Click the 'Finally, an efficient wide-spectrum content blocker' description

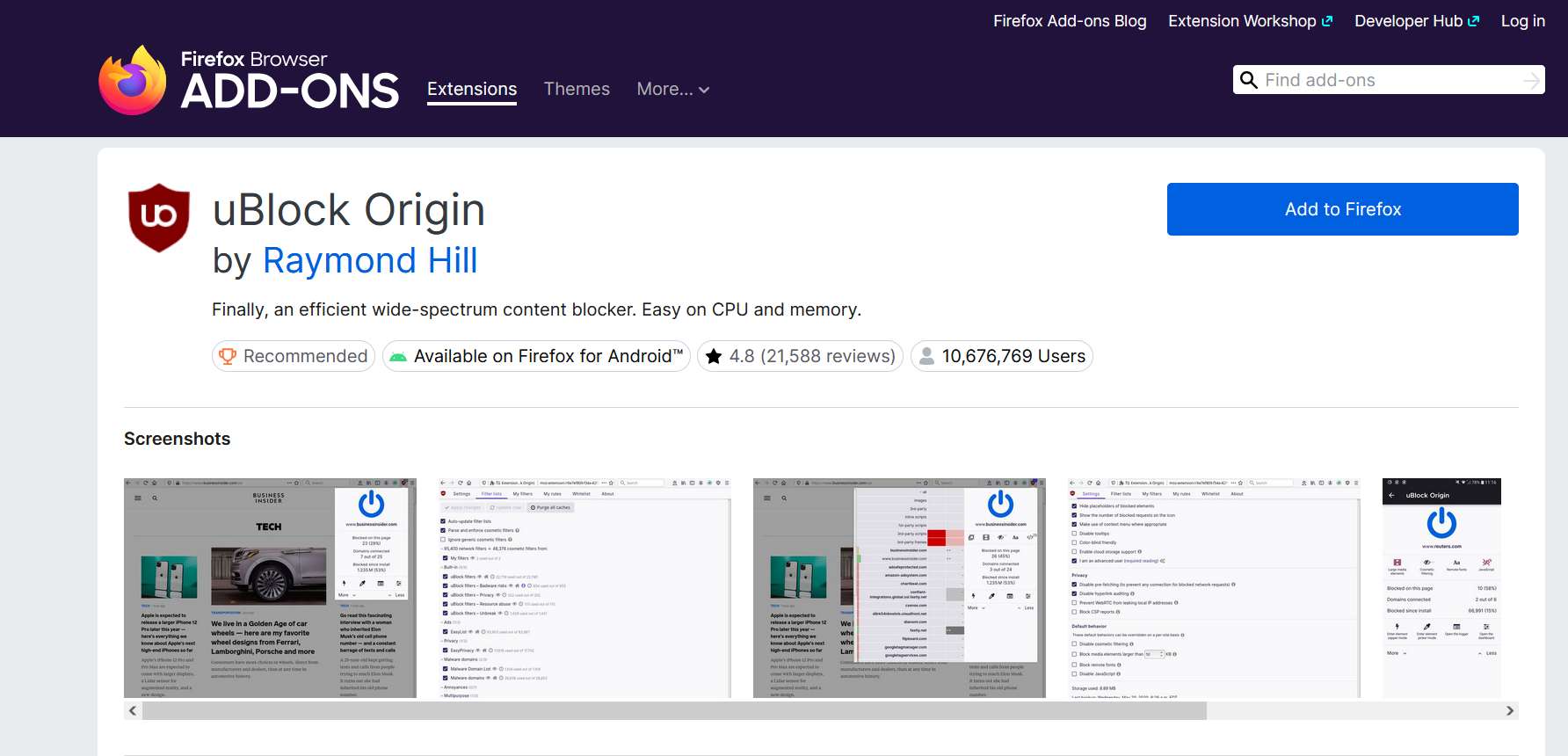click(536, 309)
